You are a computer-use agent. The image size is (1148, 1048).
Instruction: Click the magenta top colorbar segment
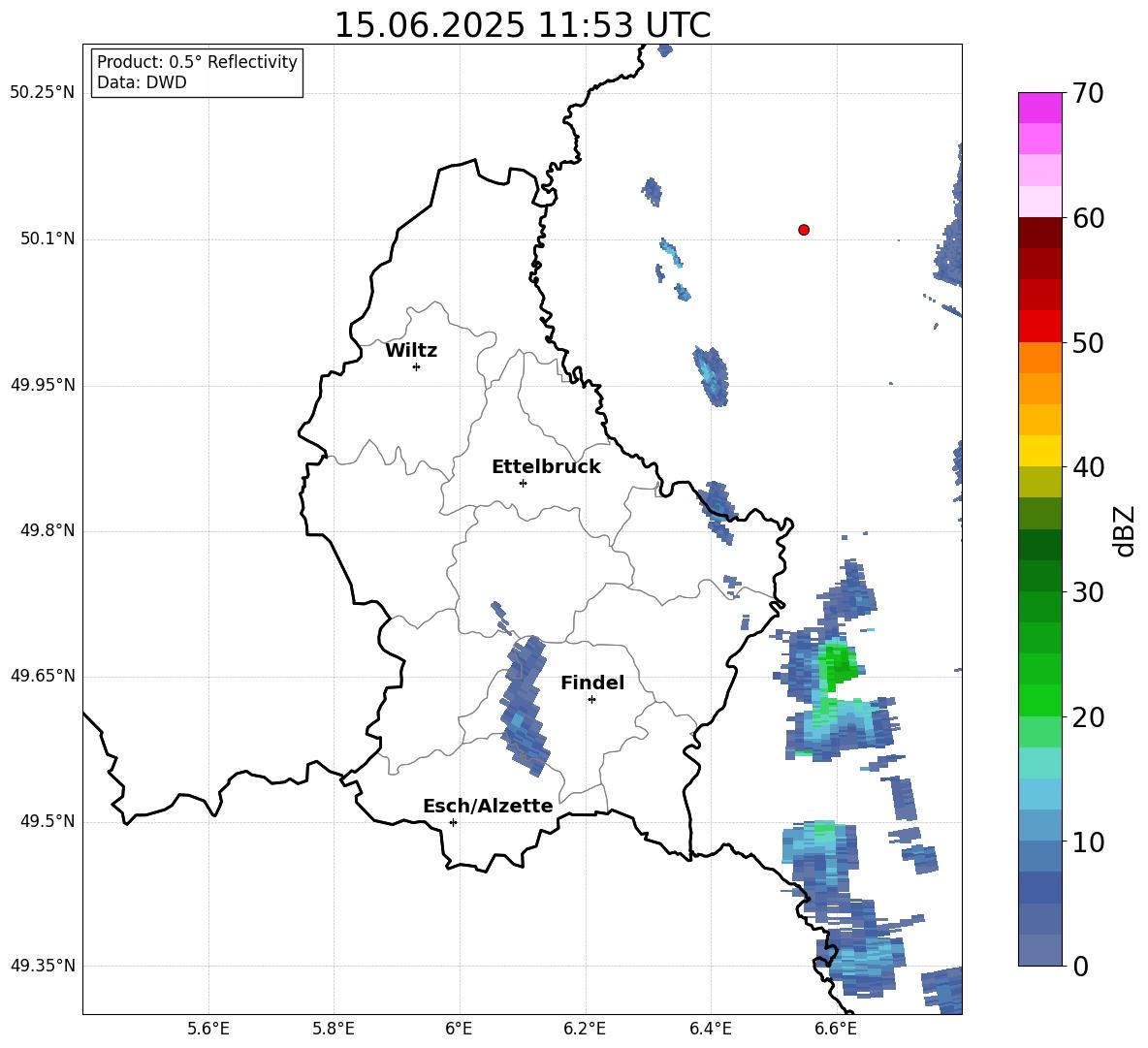[1039, 108]
